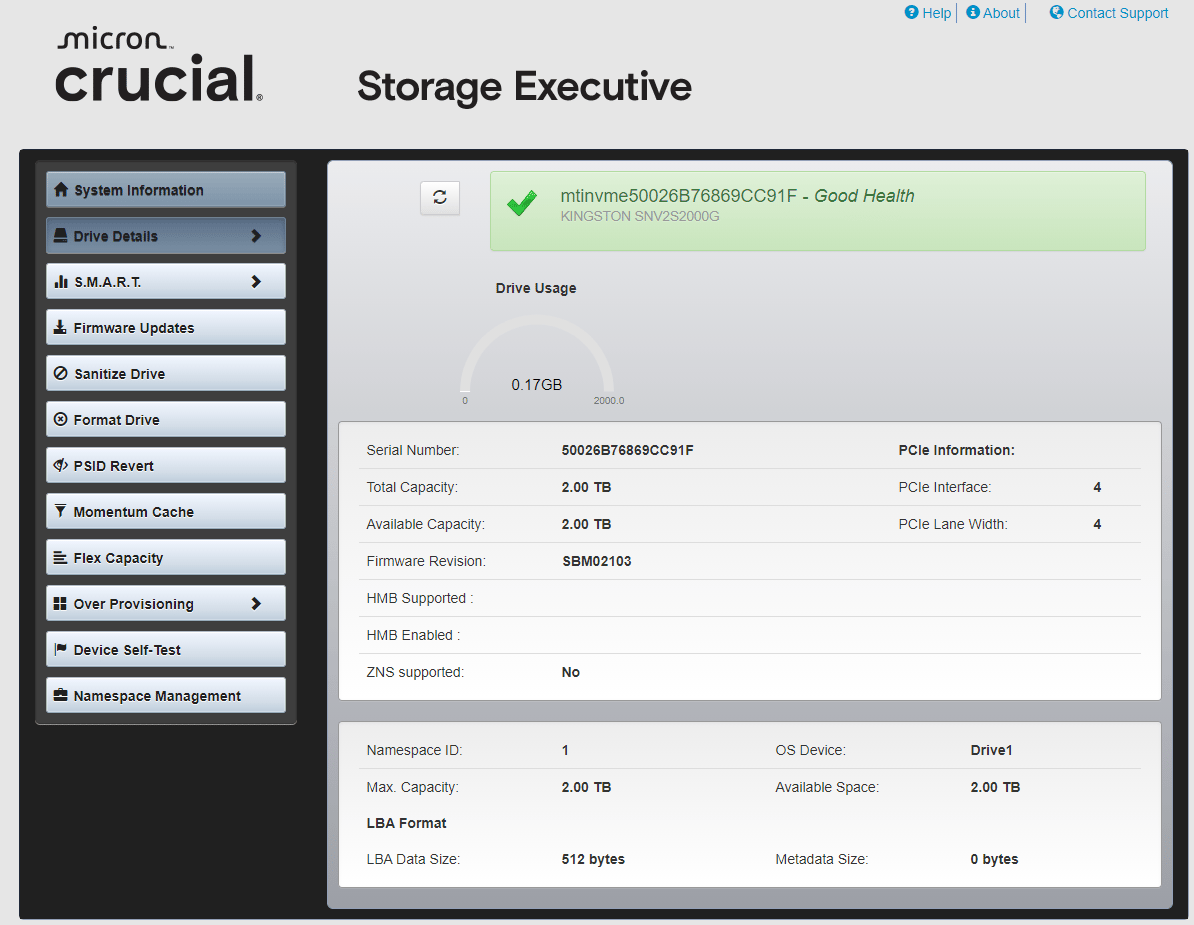
Task: Click the eye-slash icon beside PSID Revert
Action: click(x=61, y=465)
